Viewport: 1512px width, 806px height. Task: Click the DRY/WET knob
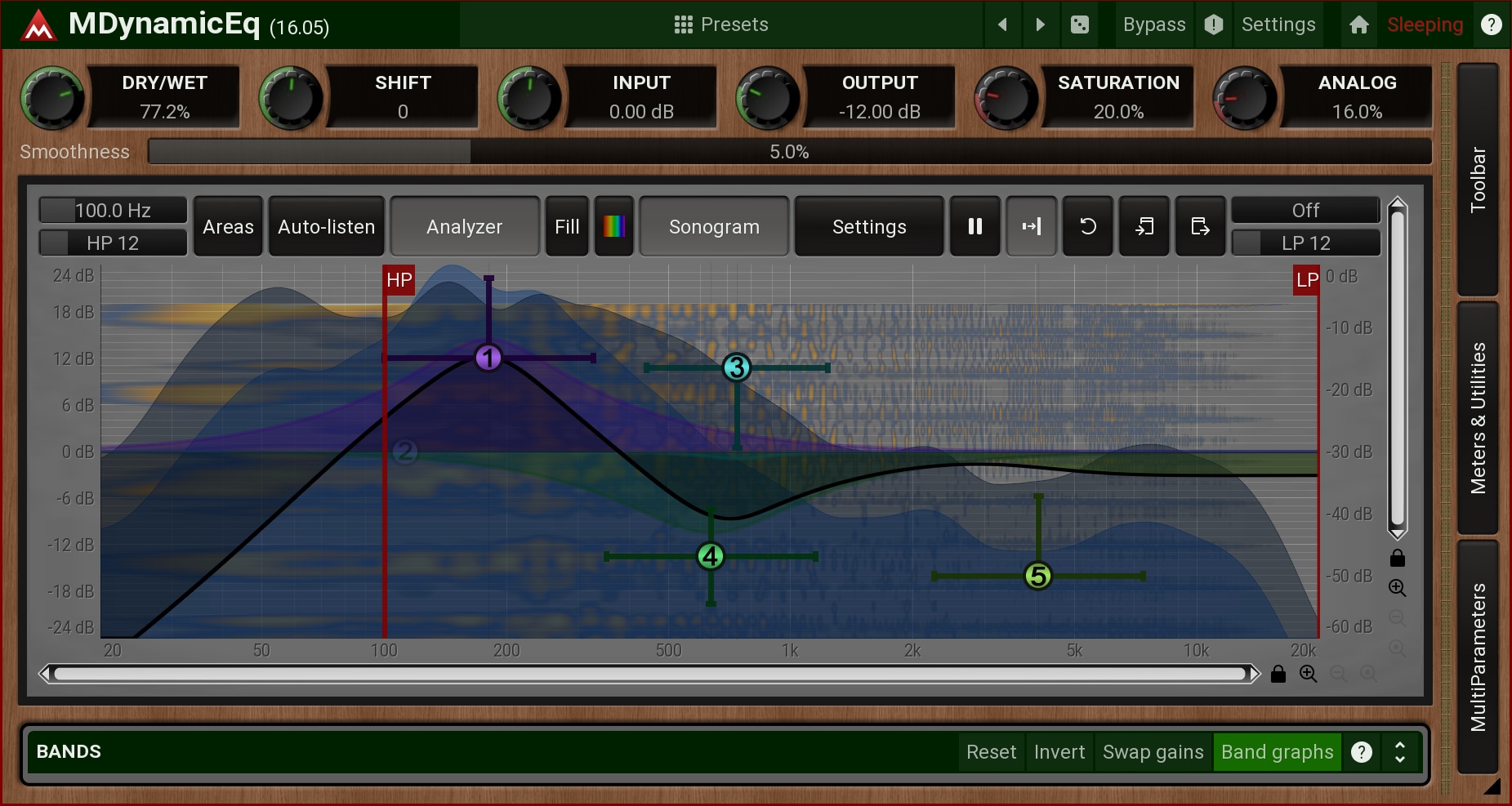click(52, 99)
